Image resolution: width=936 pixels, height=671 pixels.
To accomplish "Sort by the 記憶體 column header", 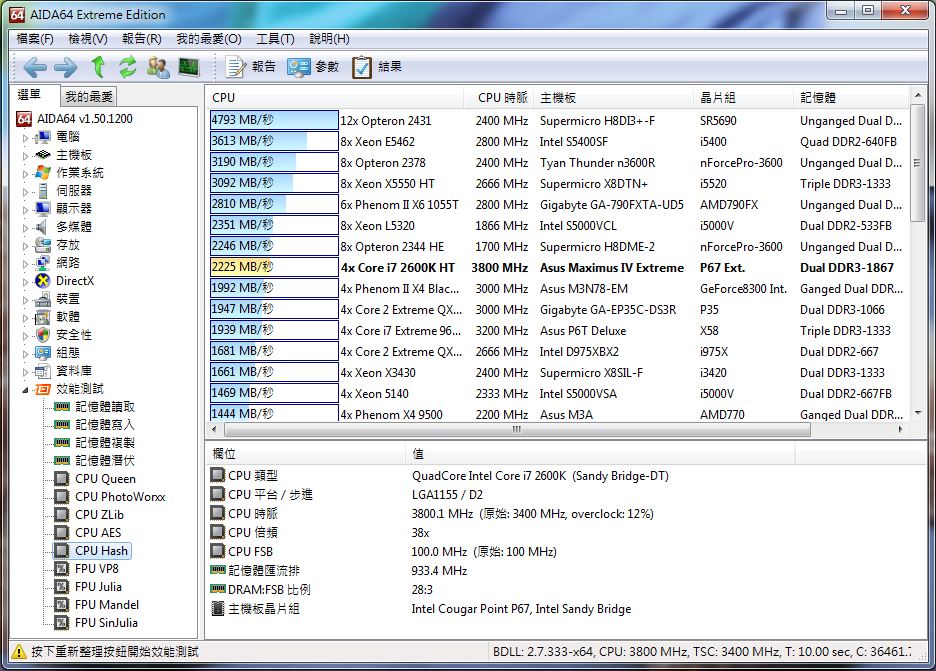I will (851, 97).
